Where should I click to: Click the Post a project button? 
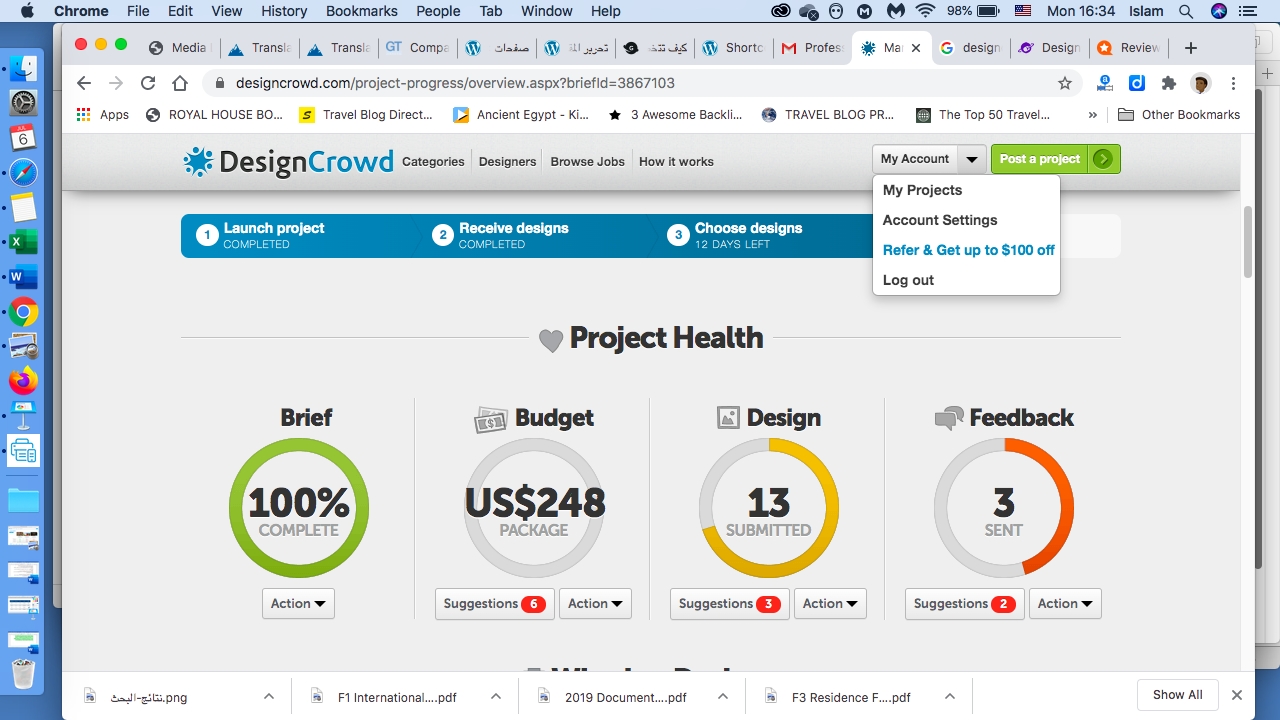[x=1055, y=159]
